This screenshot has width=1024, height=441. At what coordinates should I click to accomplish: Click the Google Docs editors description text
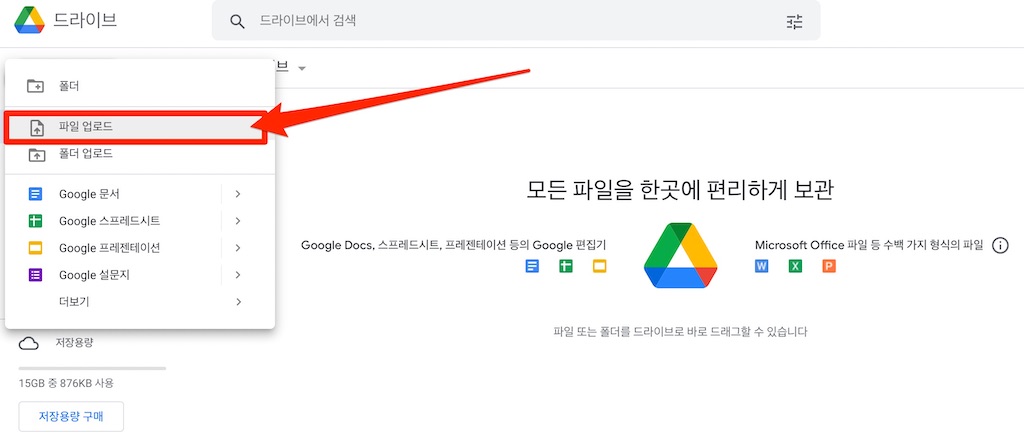point(453,245)
